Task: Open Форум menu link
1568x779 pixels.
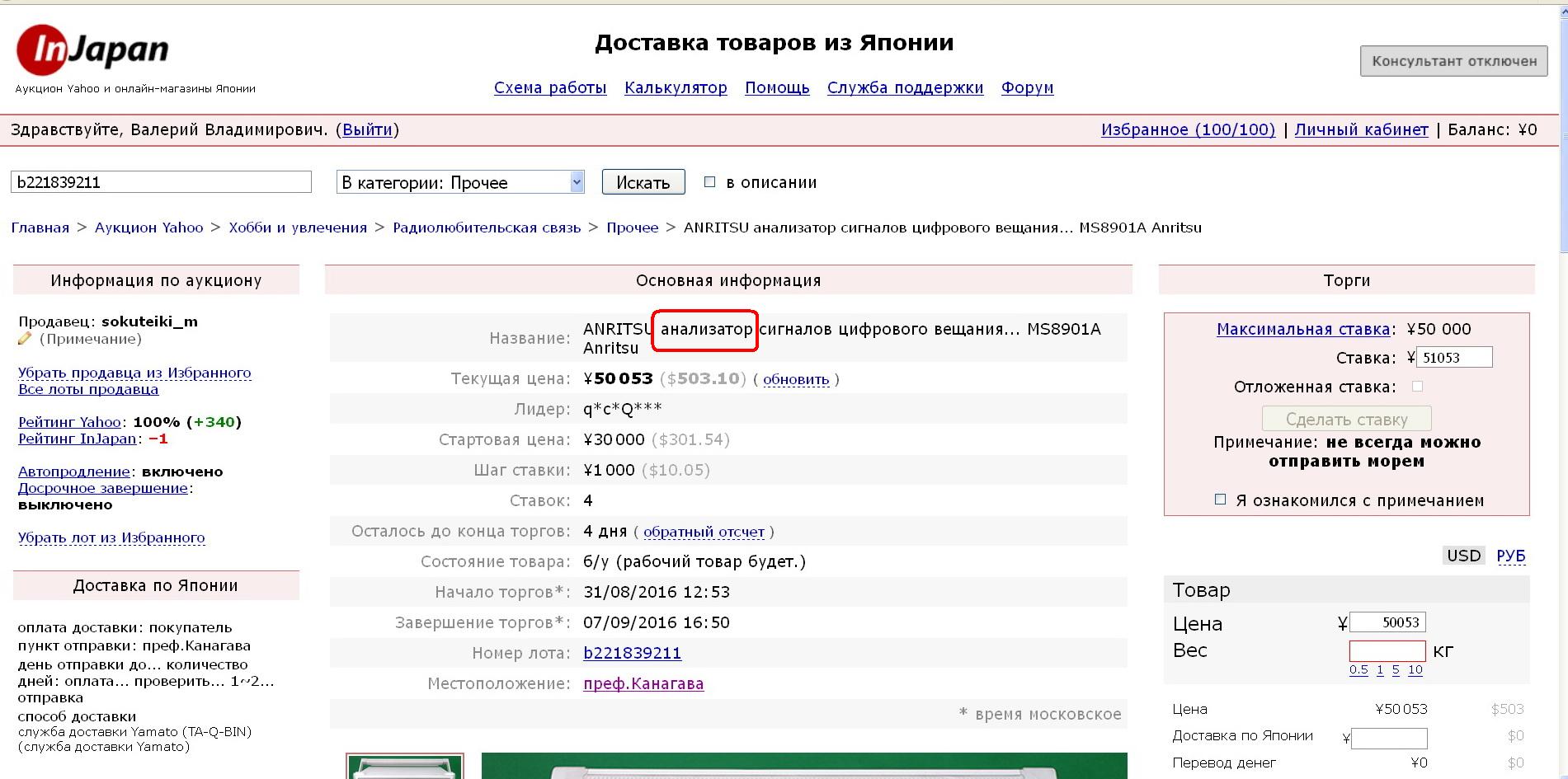Action: [x=1027, y=87]
